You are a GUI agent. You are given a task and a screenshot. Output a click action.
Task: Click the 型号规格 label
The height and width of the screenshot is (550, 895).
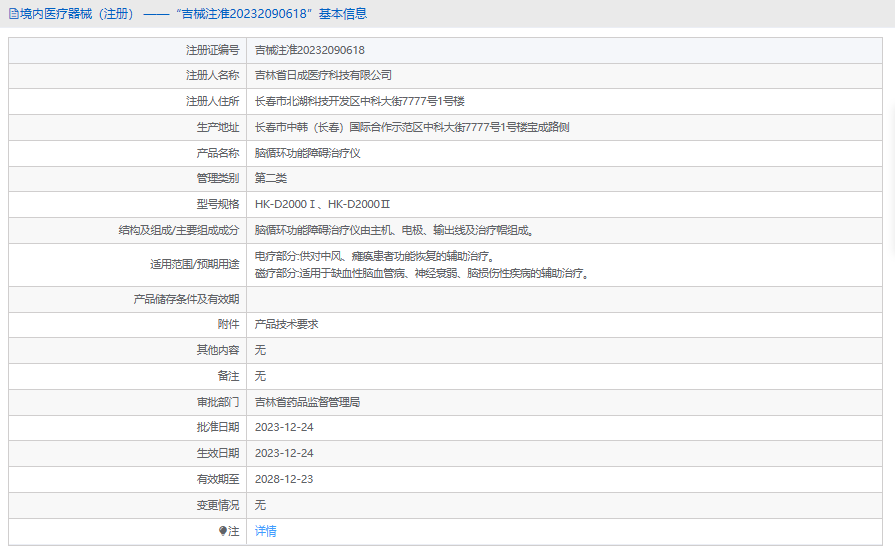click(x=218, y=204)
